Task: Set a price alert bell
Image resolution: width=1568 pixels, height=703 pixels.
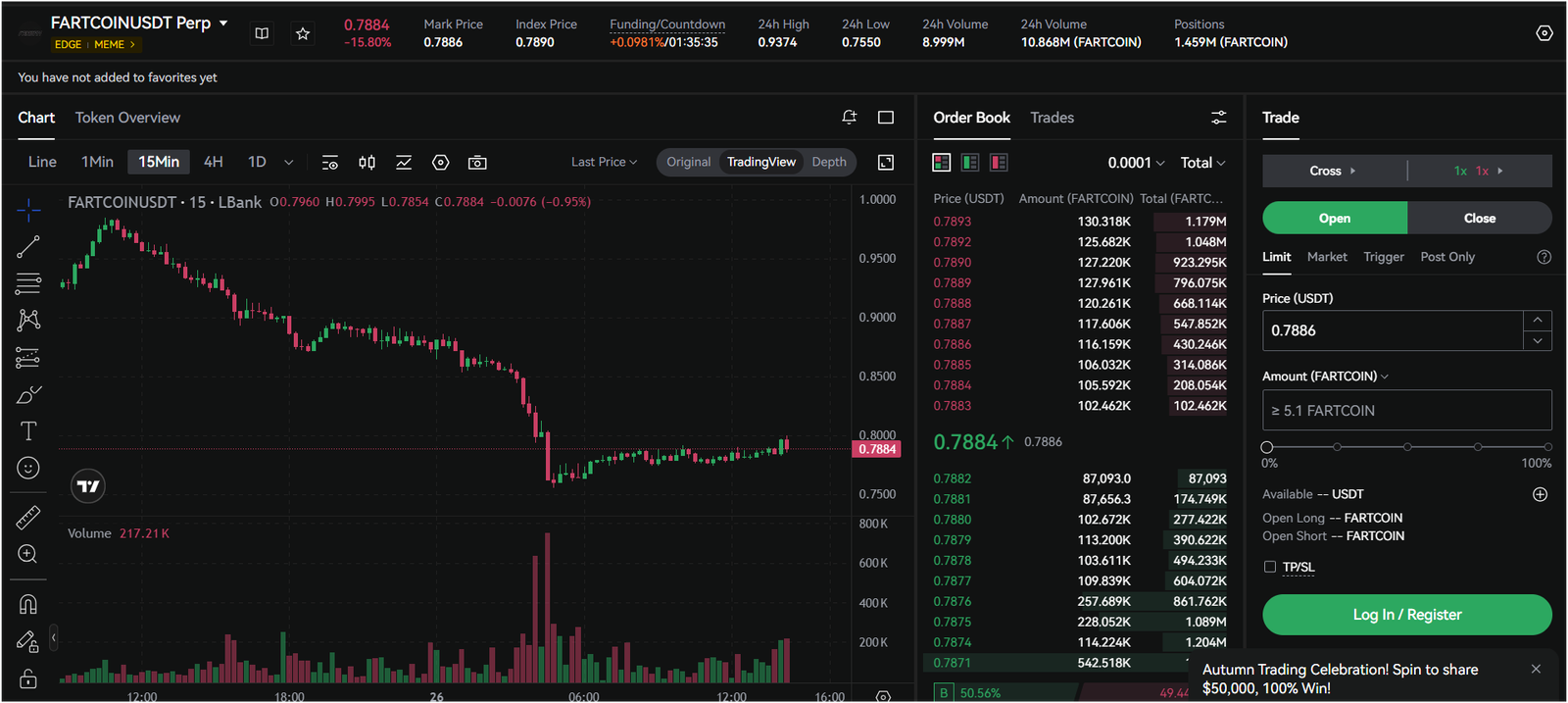Action: tap(850, 118)
